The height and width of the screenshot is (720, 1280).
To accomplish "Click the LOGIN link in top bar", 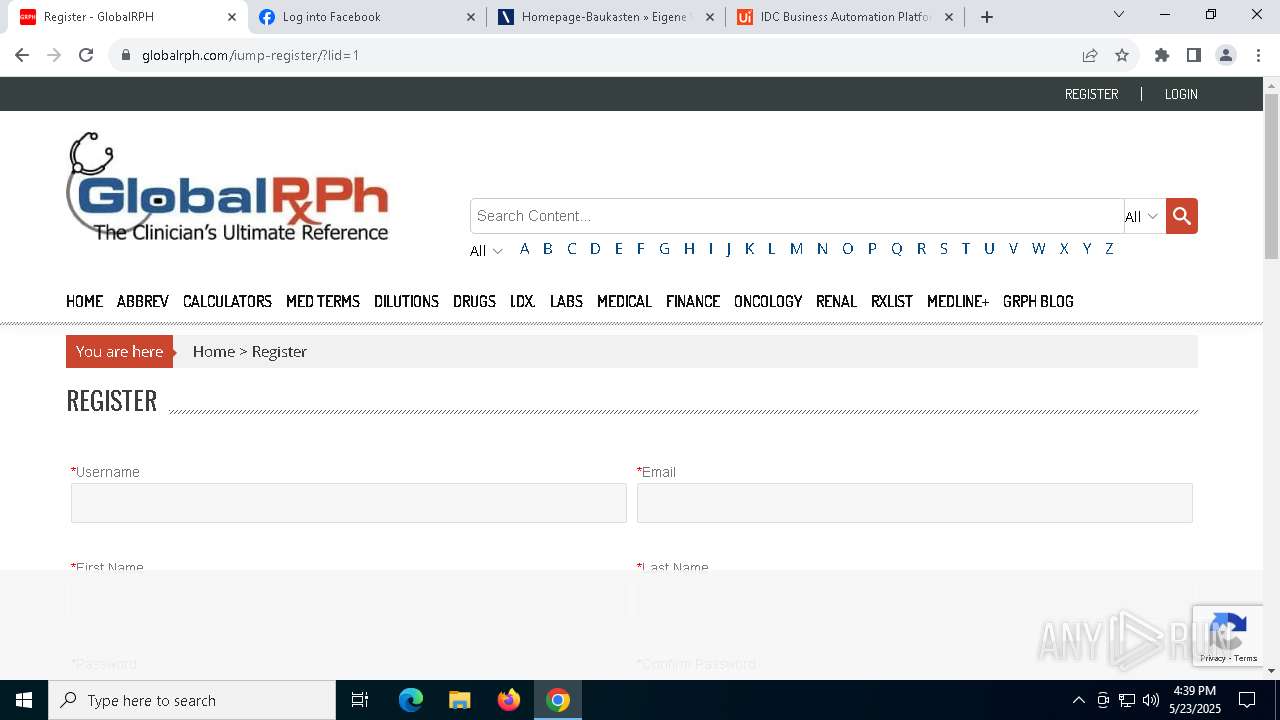I will coord(1181,94).
